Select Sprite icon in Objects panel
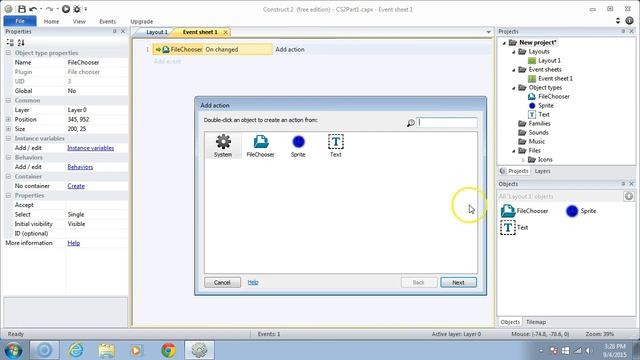Image resolution: width=640 pixels, height=360 pixels. pyautogui.click(x=572, y=211)
